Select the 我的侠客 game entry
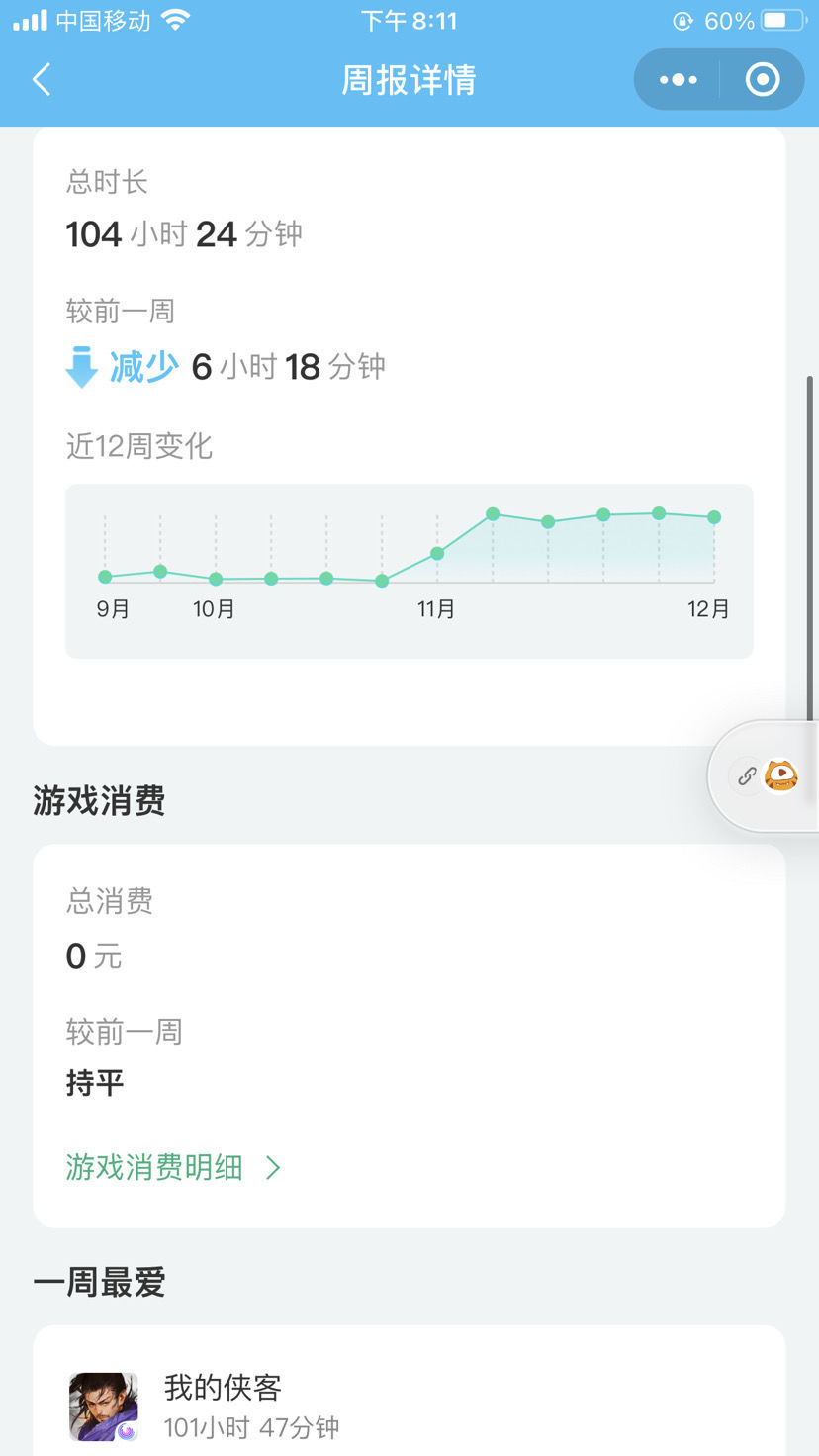The image size is (819, 1456). tap(409, 1407)
